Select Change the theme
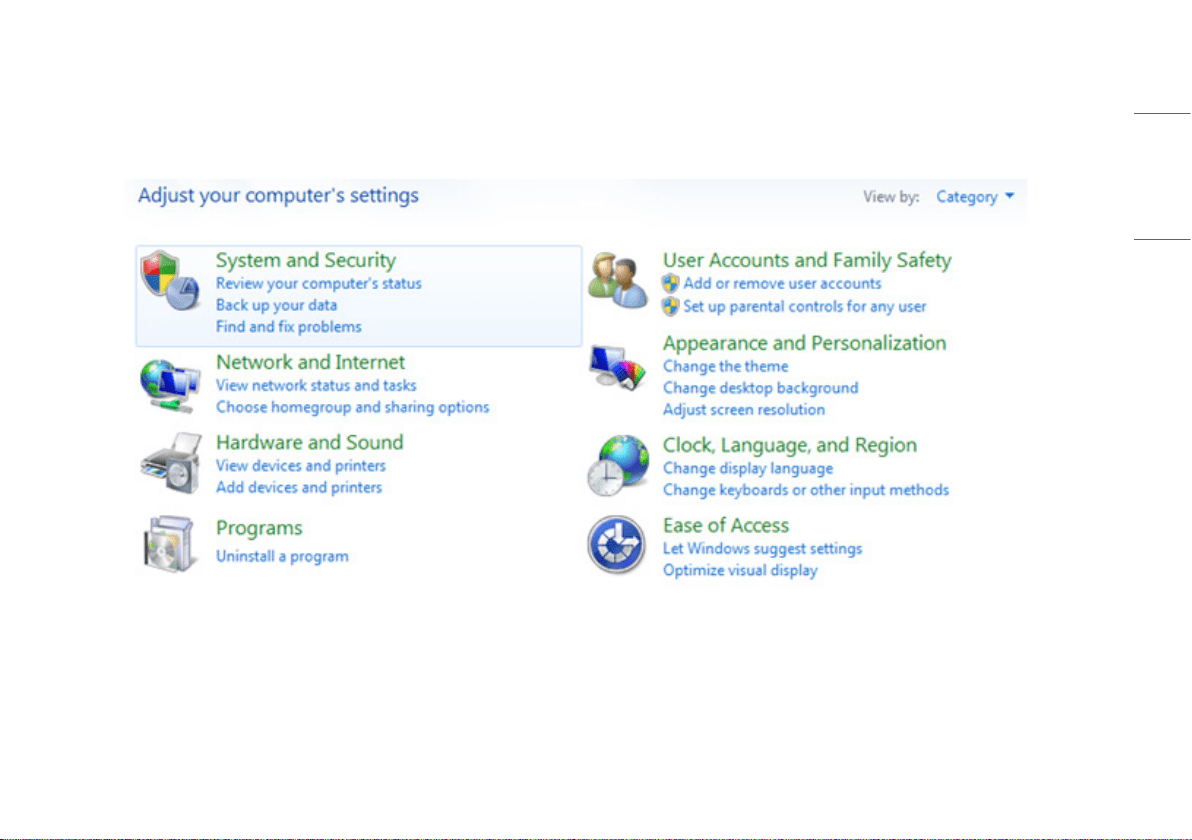 click(725, 366)
